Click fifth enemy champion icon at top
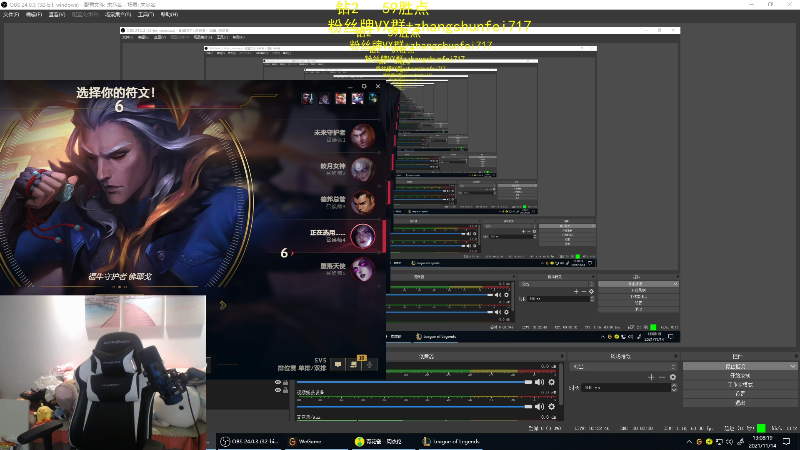The width and height of the screenshot is (800, 450). [x=373, y=98]
